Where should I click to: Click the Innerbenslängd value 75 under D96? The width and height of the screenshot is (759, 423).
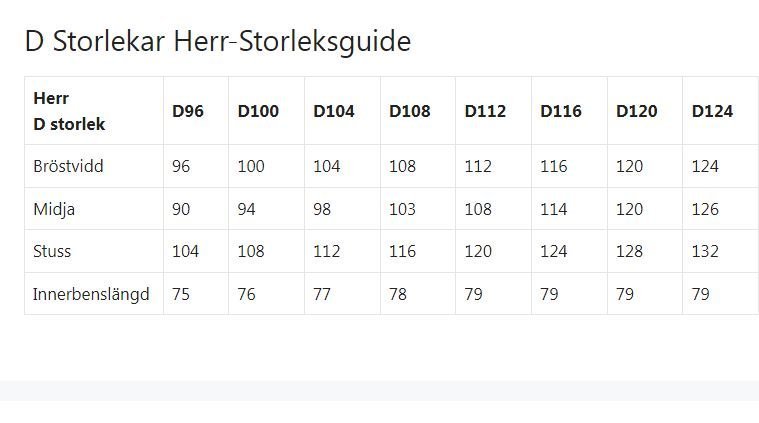(181, 294)
